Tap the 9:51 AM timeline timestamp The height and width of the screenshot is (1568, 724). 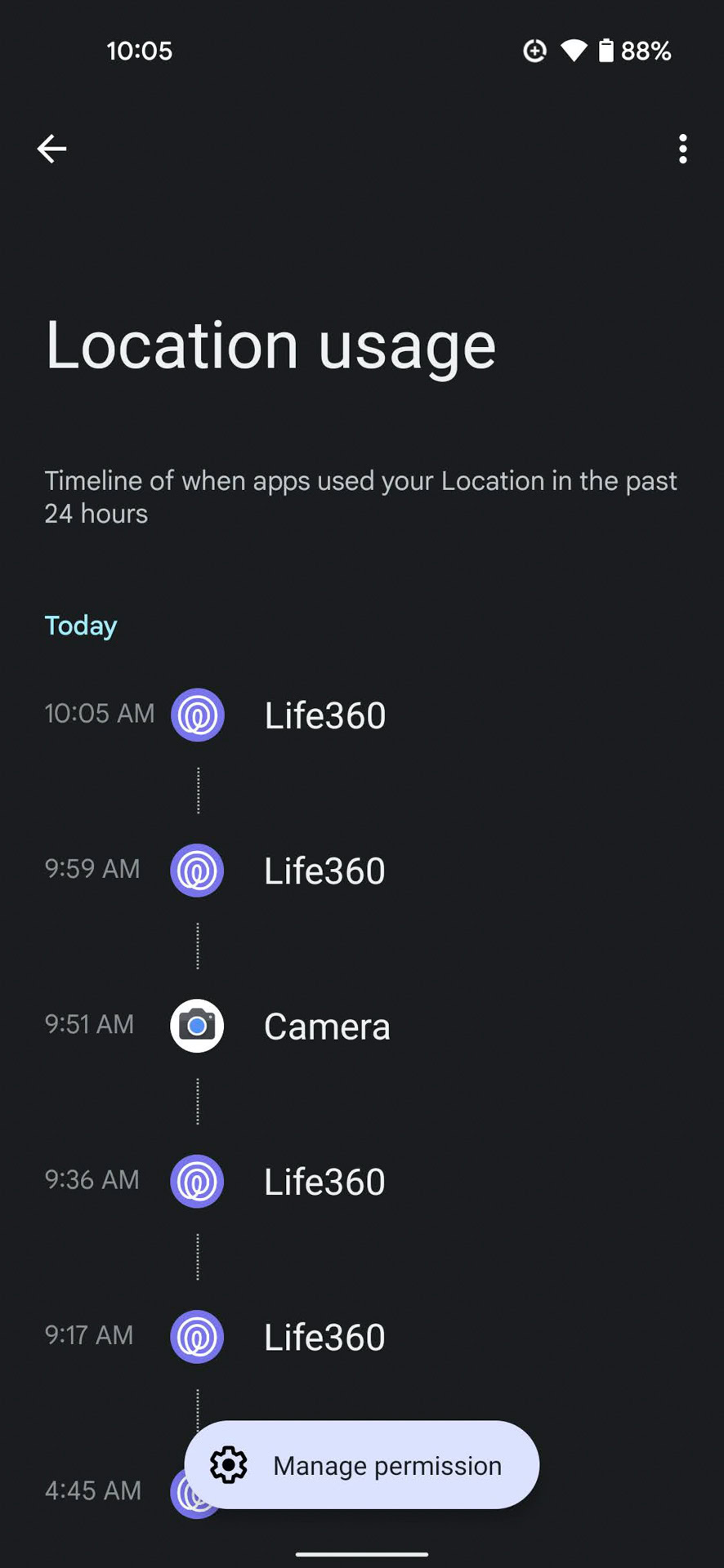click(x=89, y=1024)
